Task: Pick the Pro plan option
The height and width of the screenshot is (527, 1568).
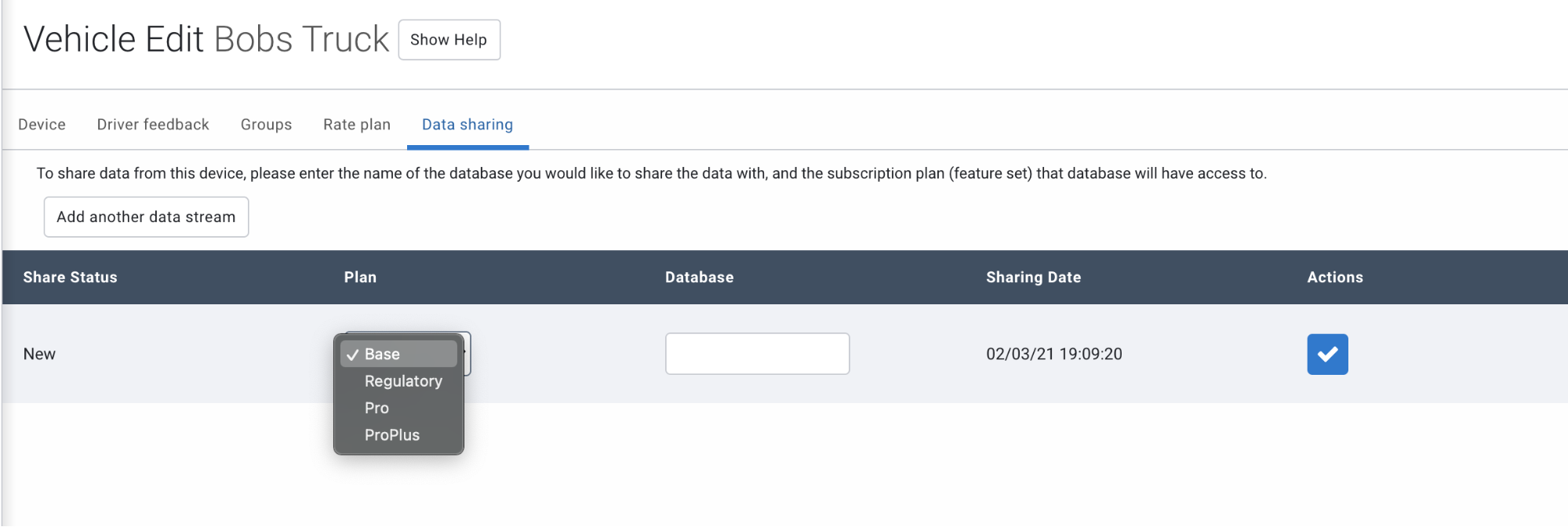Action: [377, 408]
